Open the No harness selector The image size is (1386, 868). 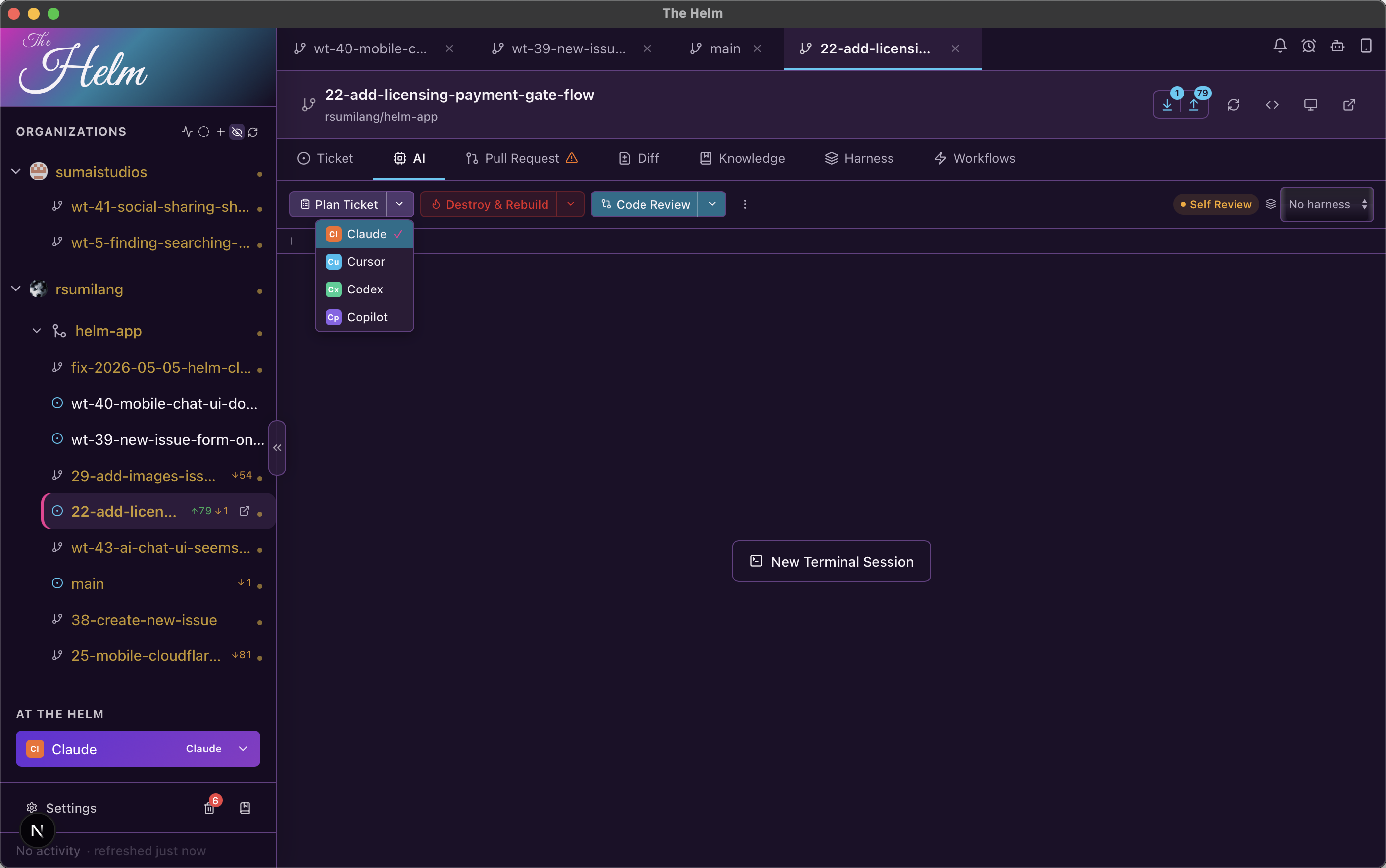click(x=1327, y=204)
